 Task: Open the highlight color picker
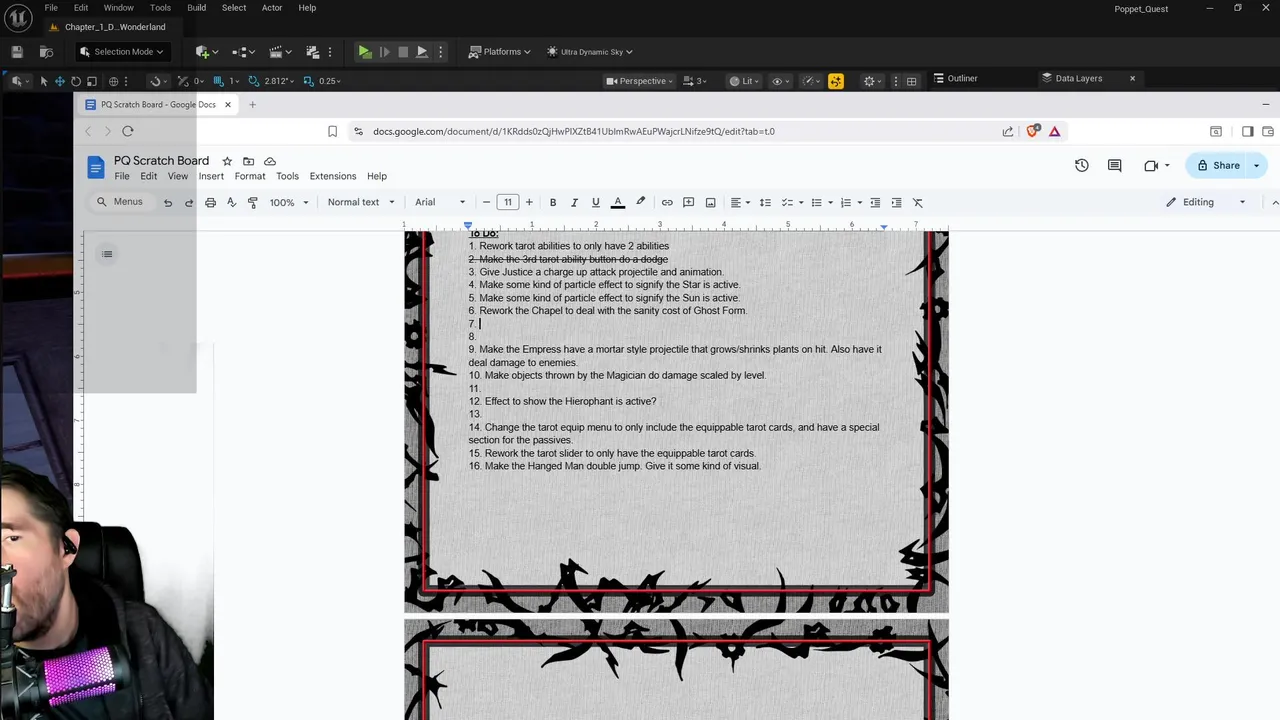(x=641, y=202)
